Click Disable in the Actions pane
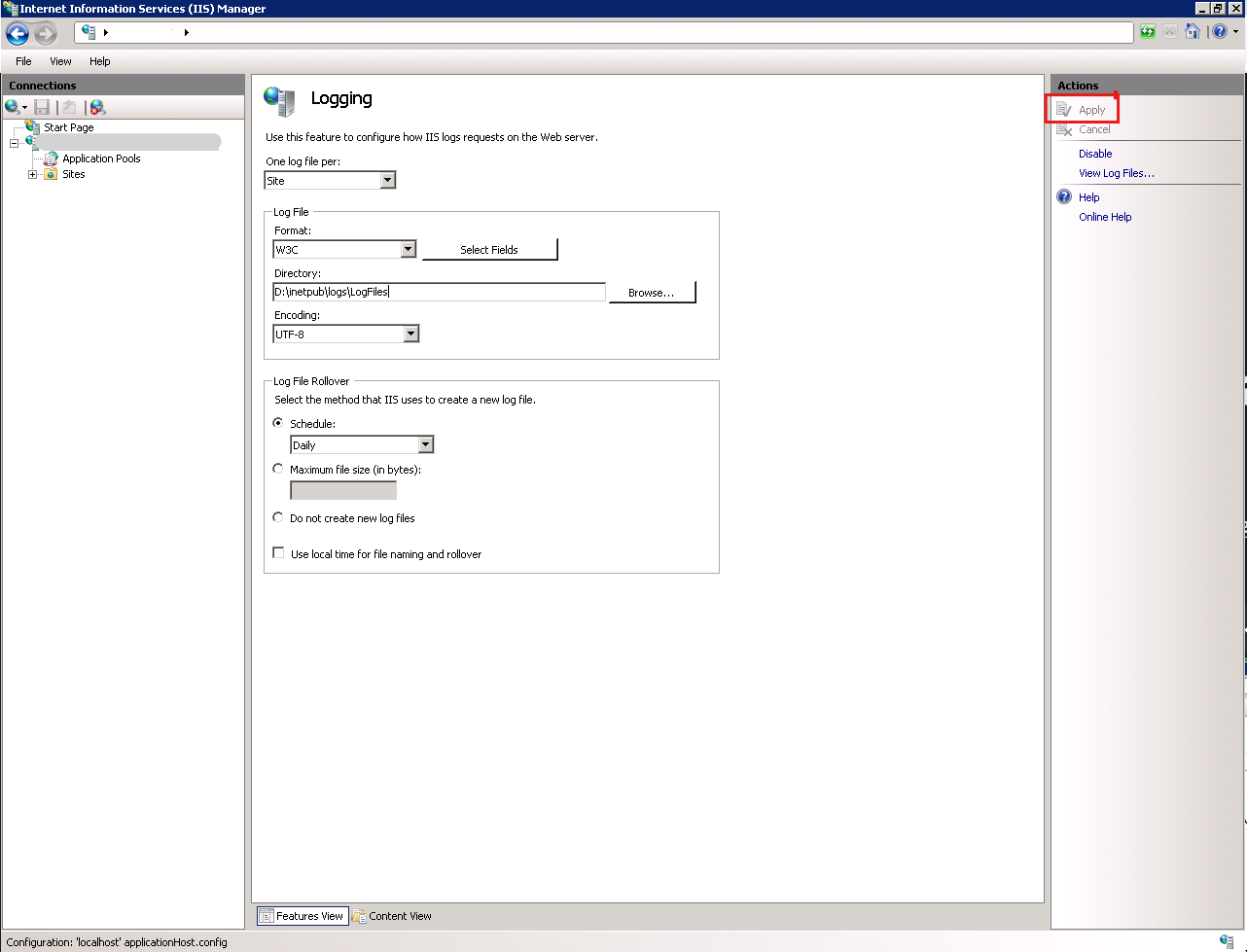This screenshot has width=1247, height=952. pyautogui.click(x=1095, y=154)
